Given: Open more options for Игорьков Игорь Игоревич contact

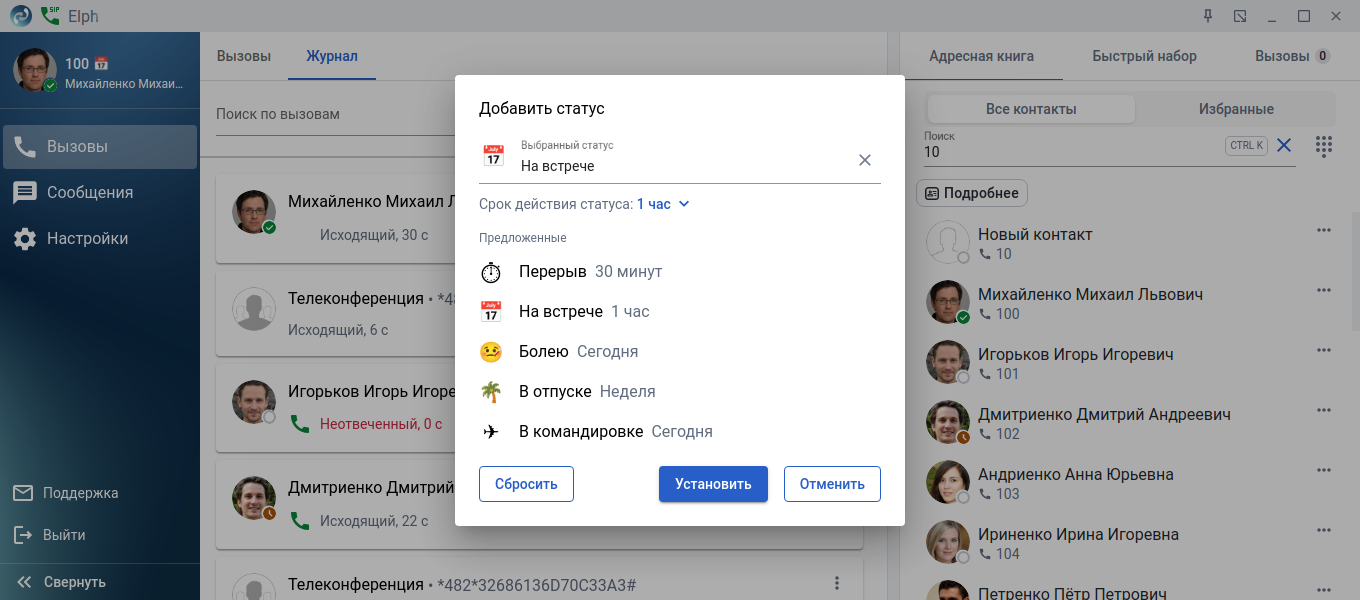Looking at the screenshot, I should [1324, 350].
